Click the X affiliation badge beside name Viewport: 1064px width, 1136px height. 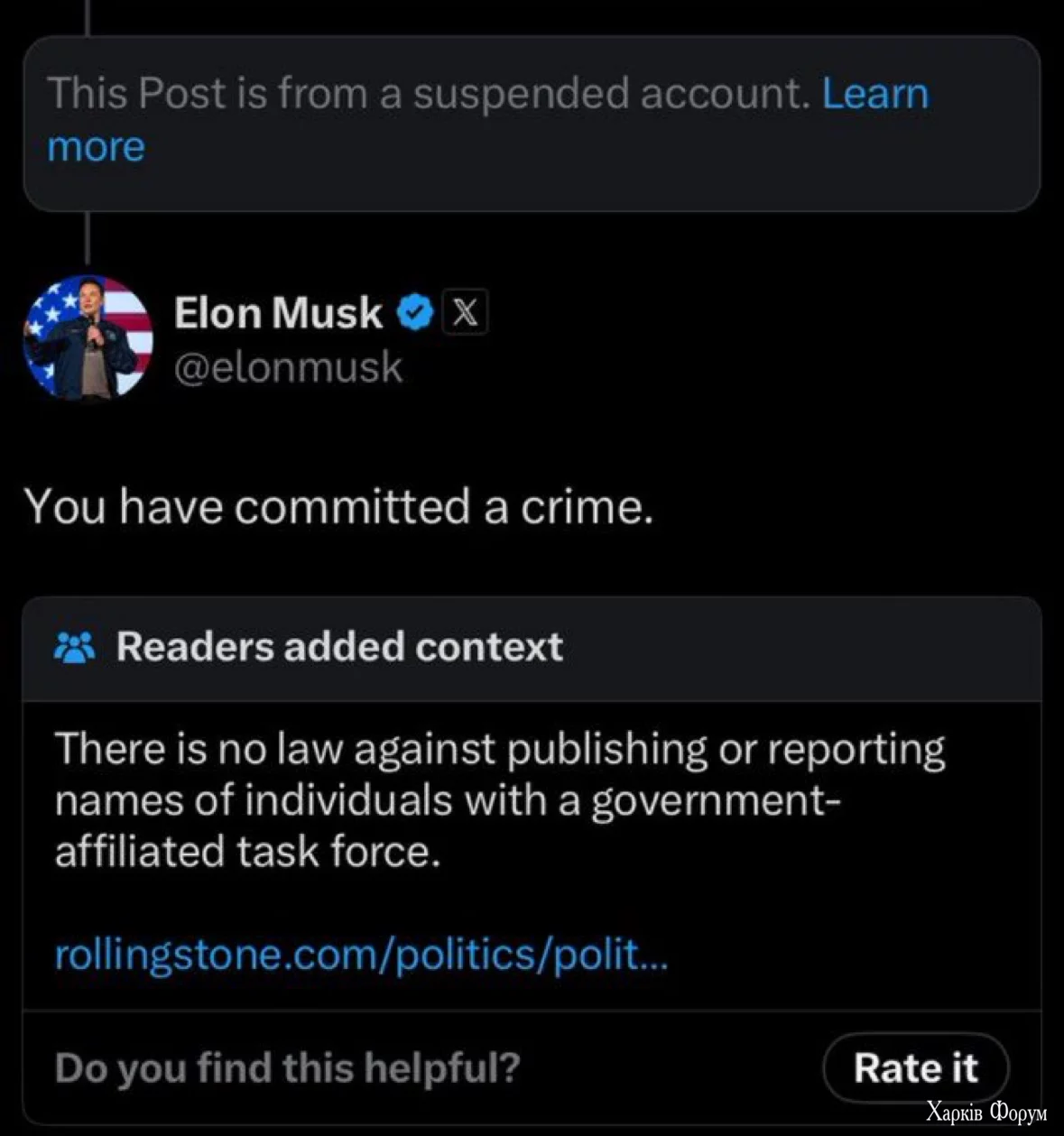(x=465, y=313)
